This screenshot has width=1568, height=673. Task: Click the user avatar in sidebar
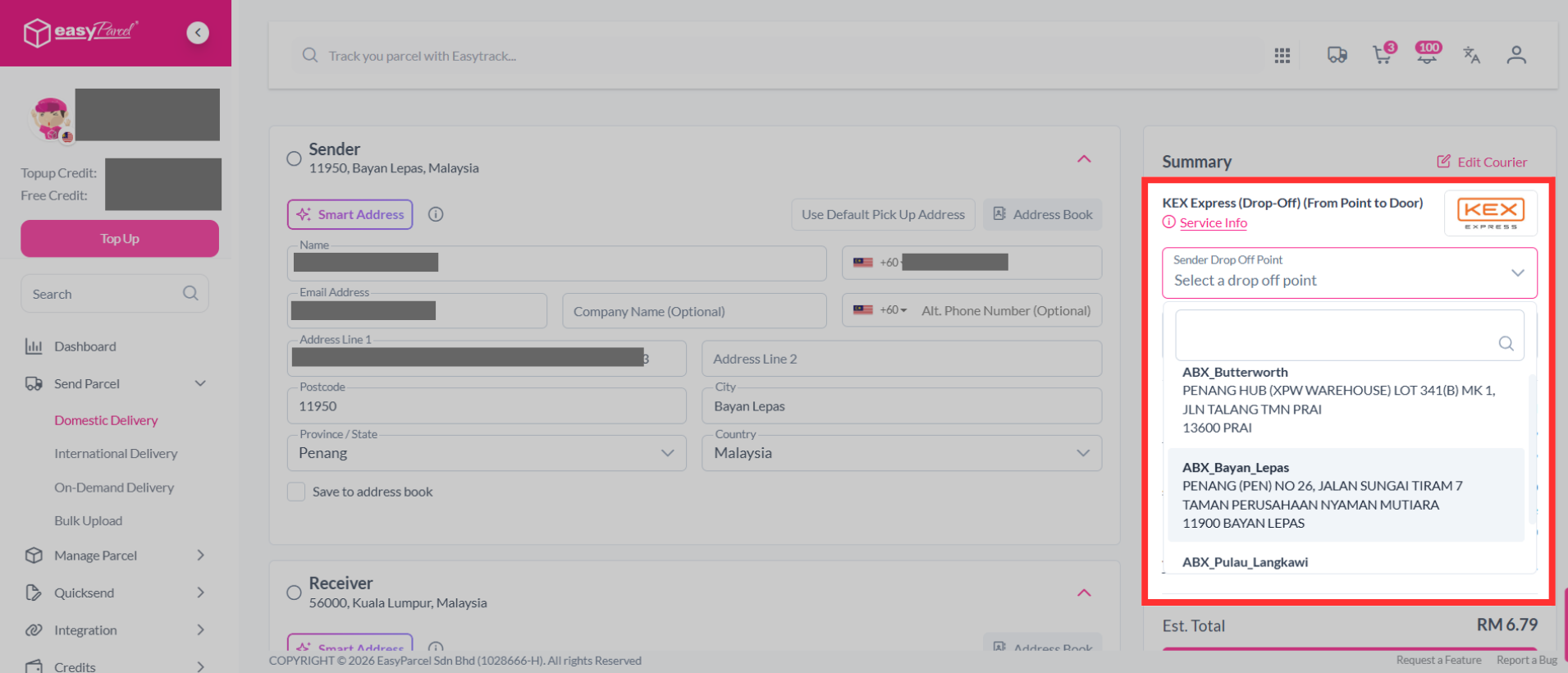click(x=51, y=119)
